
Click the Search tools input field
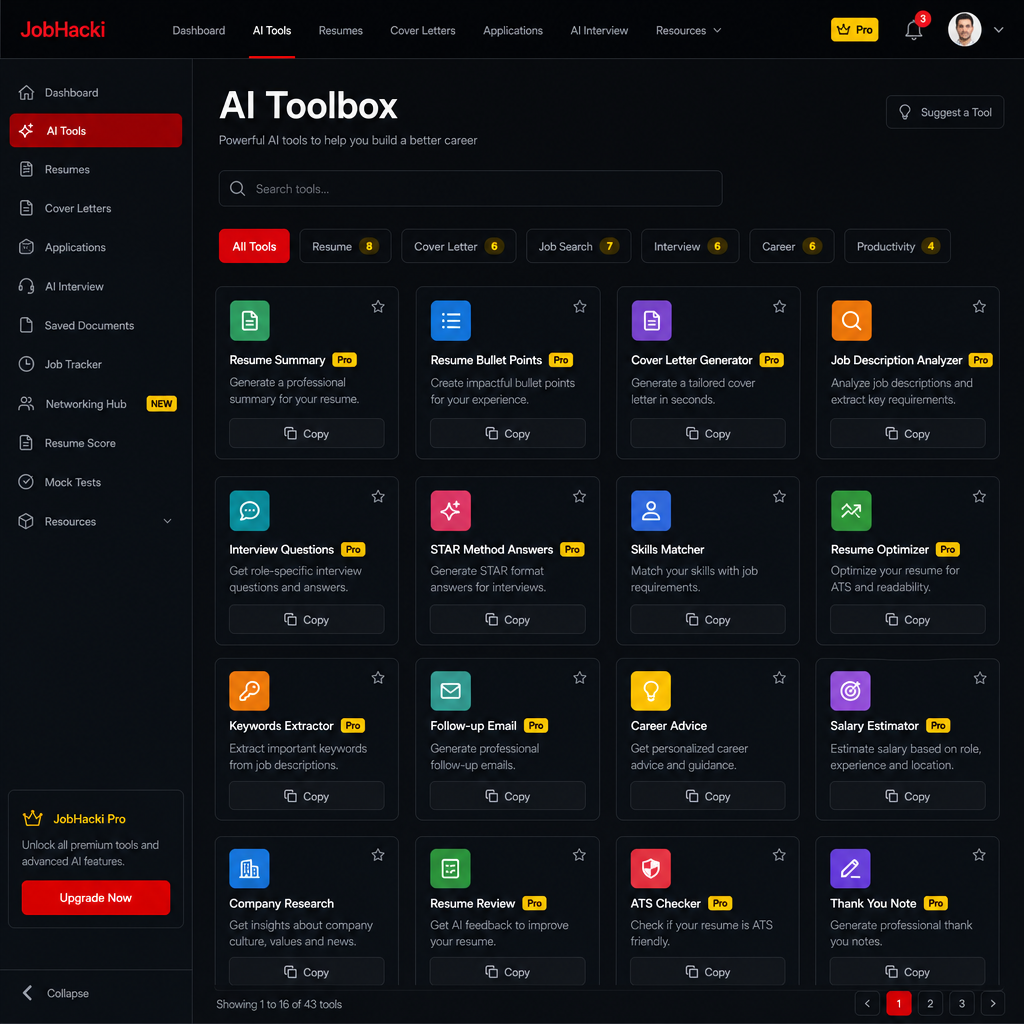(x=470, y=189)
